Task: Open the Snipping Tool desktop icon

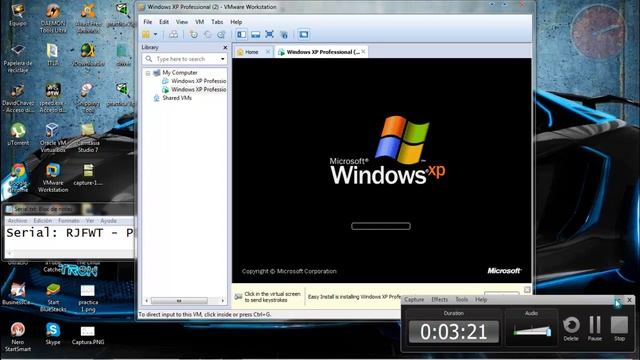Action: pos(88,98)
